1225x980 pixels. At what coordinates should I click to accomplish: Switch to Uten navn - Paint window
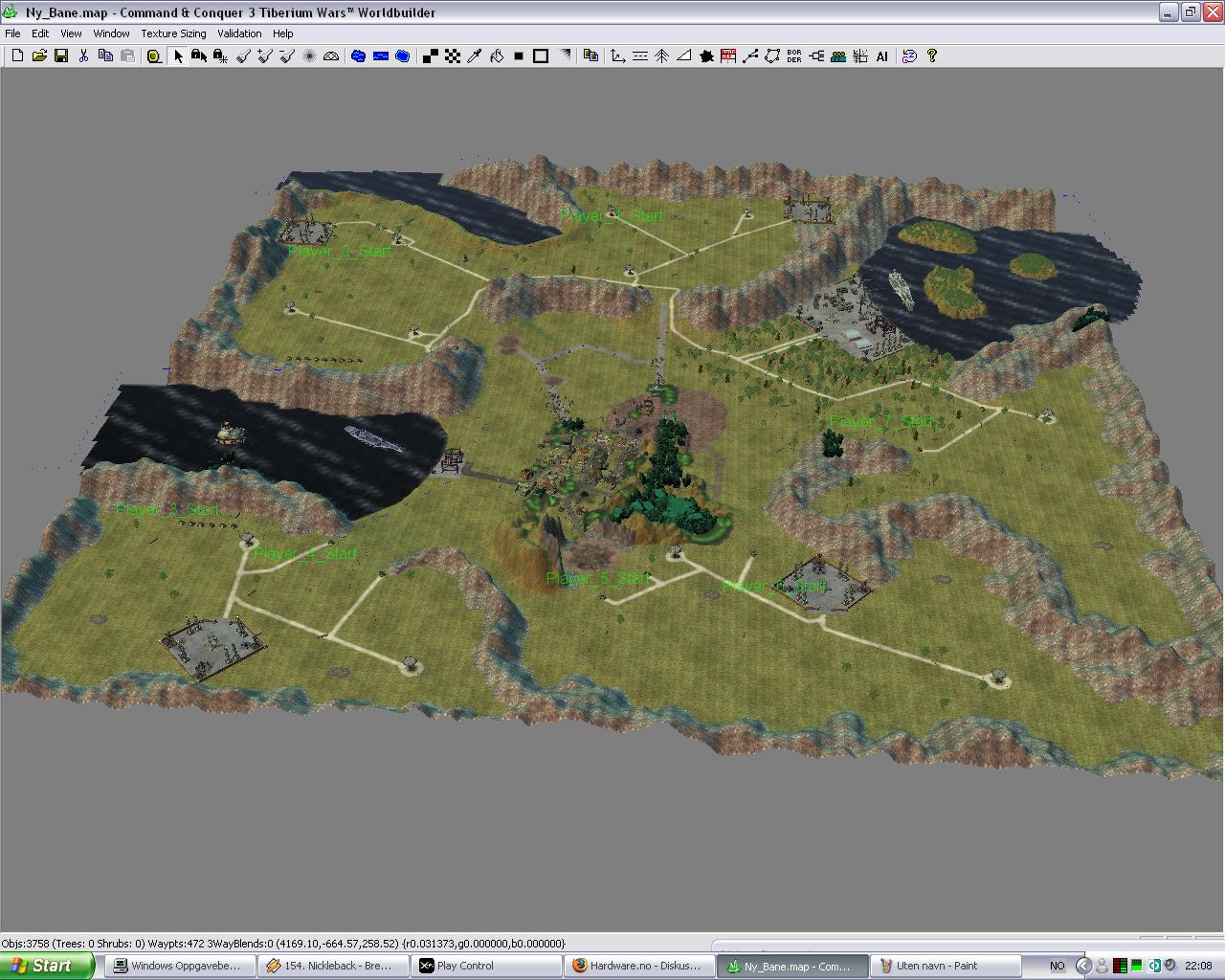[x=946, y=966]
